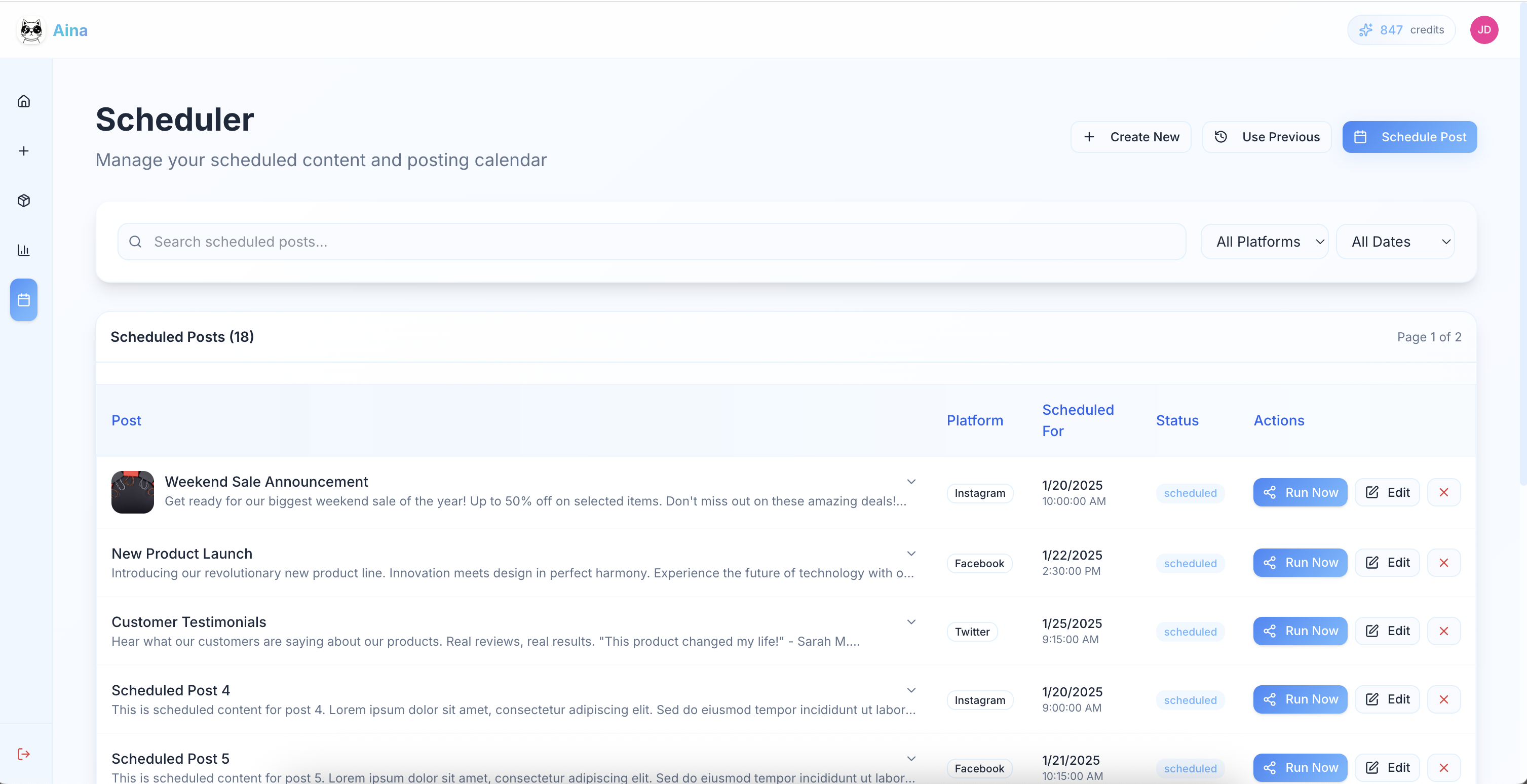Expand Scheduled Post 4 details chevron
Screen dimensions: 1527x784
pos(911,690)
